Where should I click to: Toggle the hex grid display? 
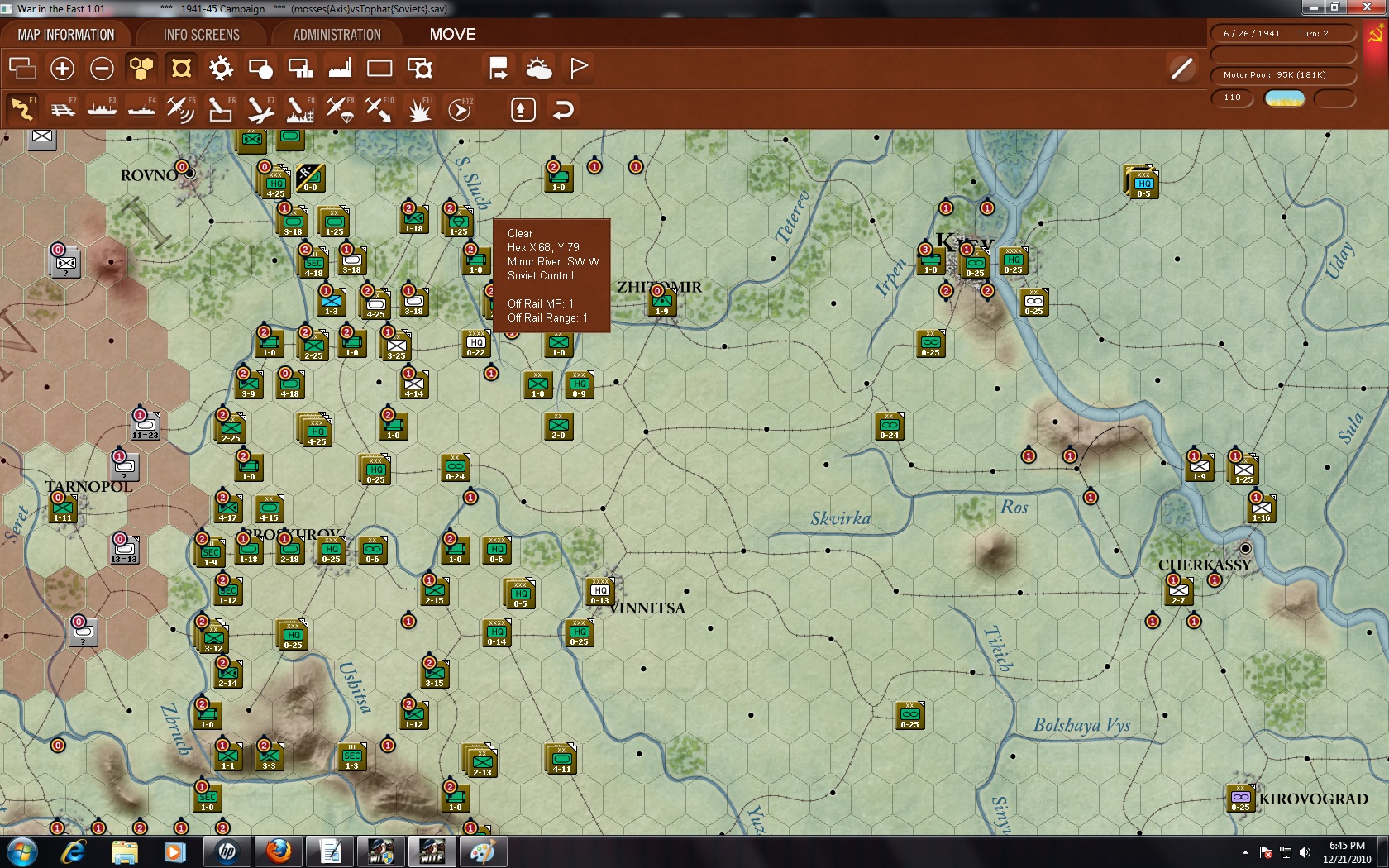point(141,69)
